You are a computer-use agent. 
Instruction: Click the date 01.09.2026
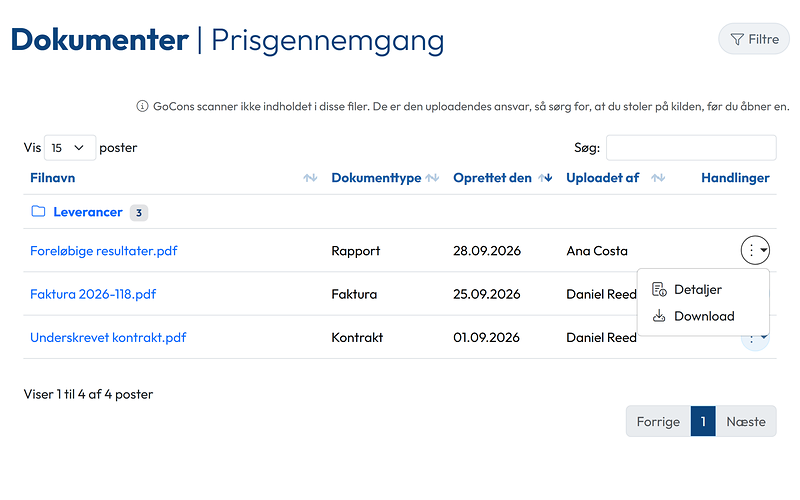[486, 338]
